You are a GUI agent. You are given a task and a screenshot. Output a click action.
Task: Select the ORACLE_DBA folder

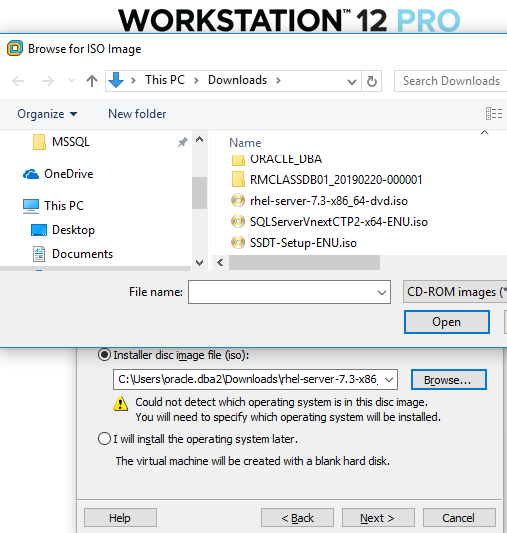click(285, 159)
